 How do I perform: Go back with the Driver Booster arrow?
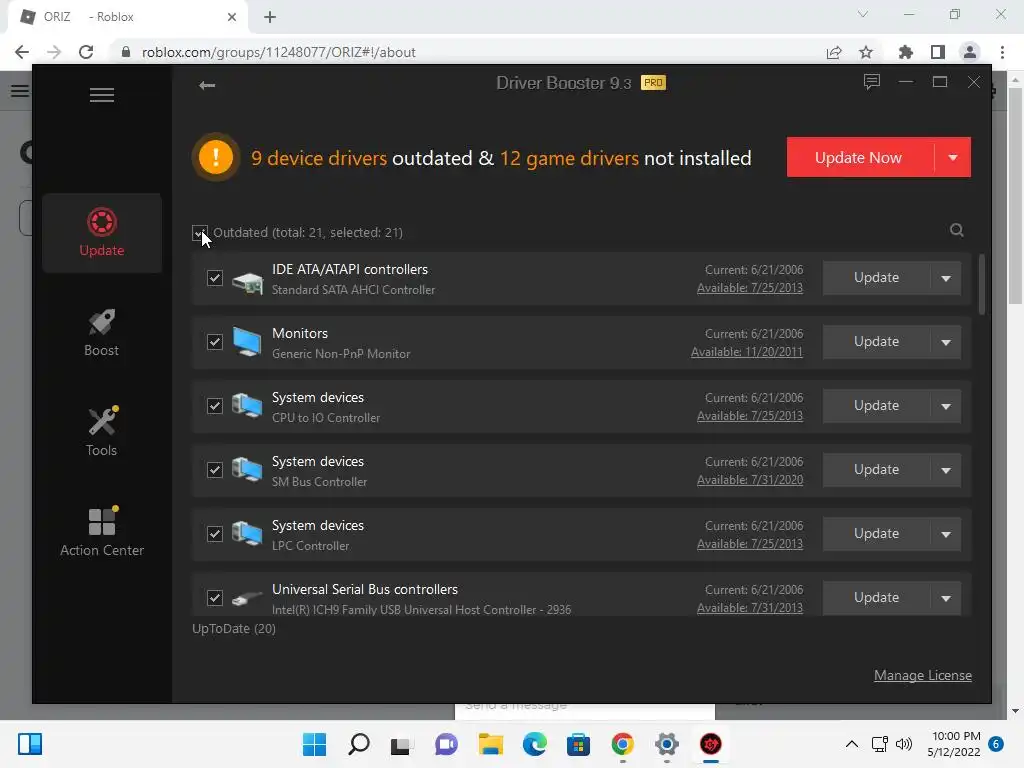coord(207,86)
